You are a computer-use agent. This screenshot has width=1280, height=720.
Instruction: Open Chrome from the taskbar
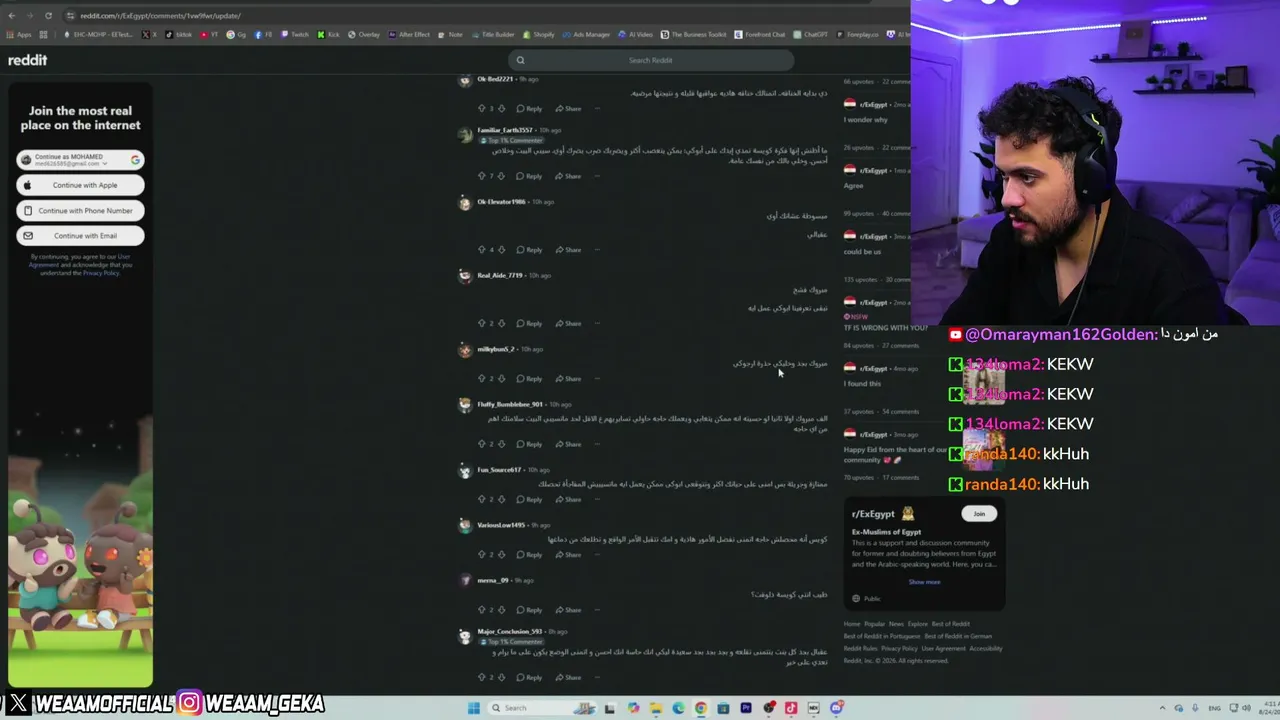pyautogui.click(x=700, y=708)
